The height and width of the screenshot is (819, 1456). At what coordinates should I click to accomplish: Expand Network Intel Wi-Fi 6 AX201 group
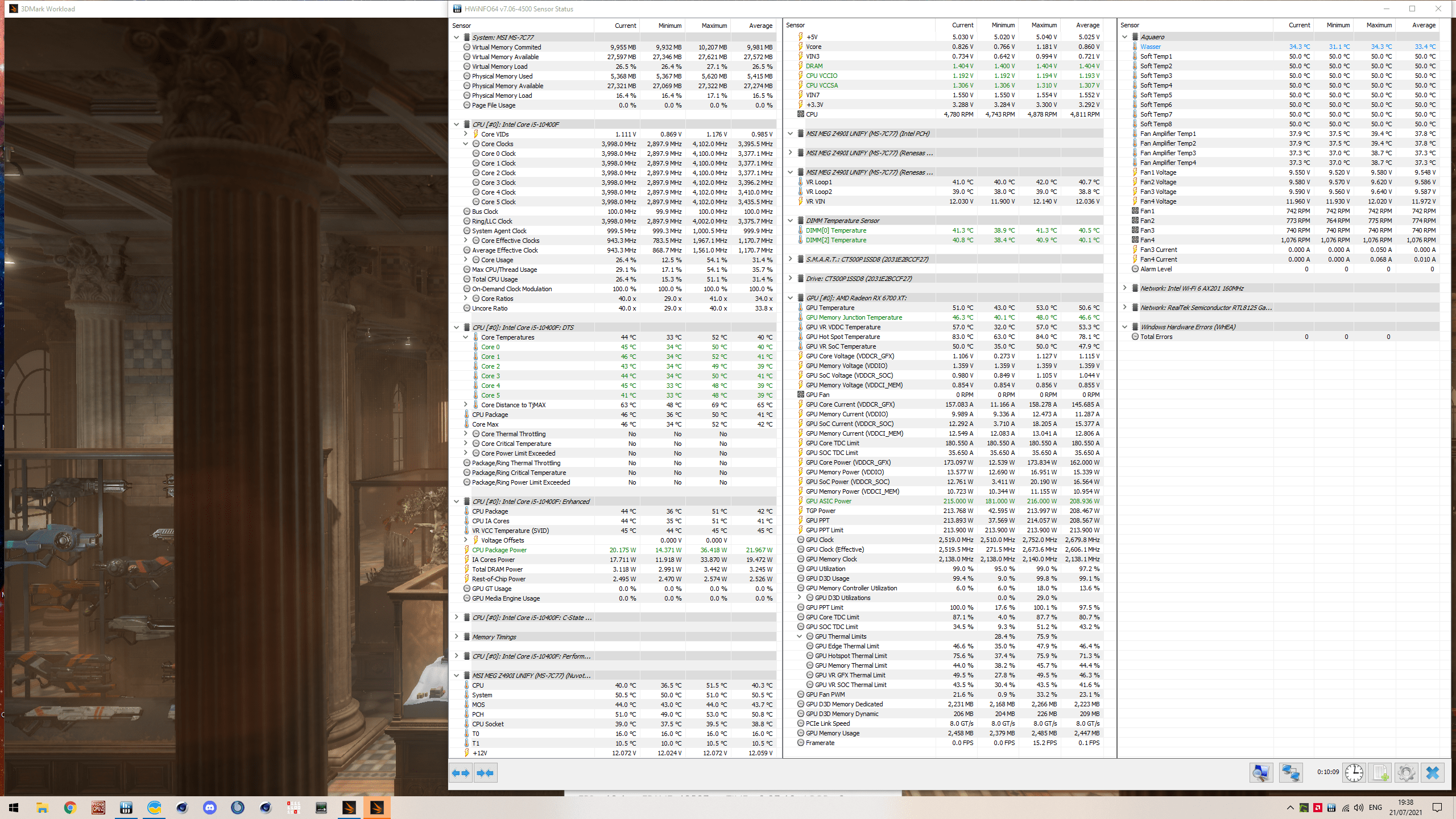pos(1124,288)
